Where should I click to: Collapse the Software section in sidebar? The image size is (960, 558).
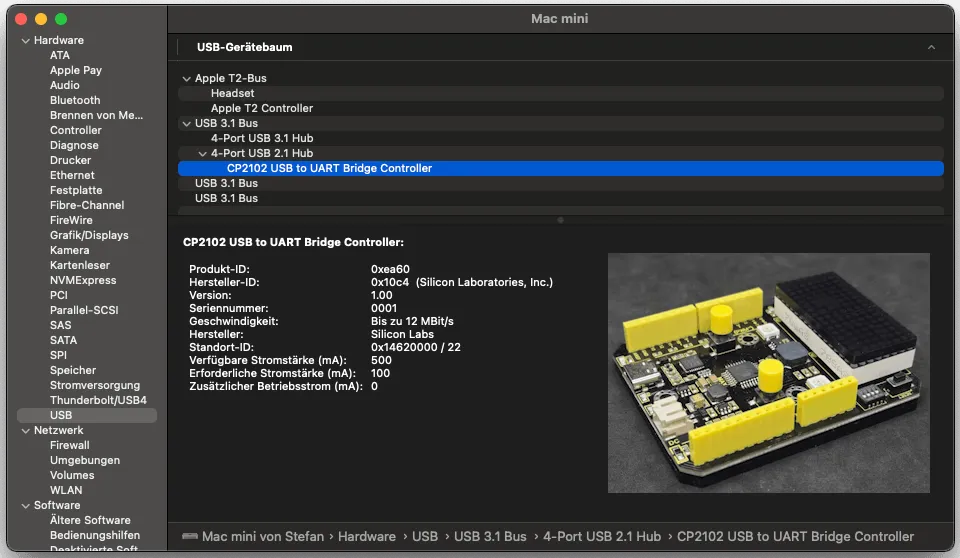tap(26, 506)
